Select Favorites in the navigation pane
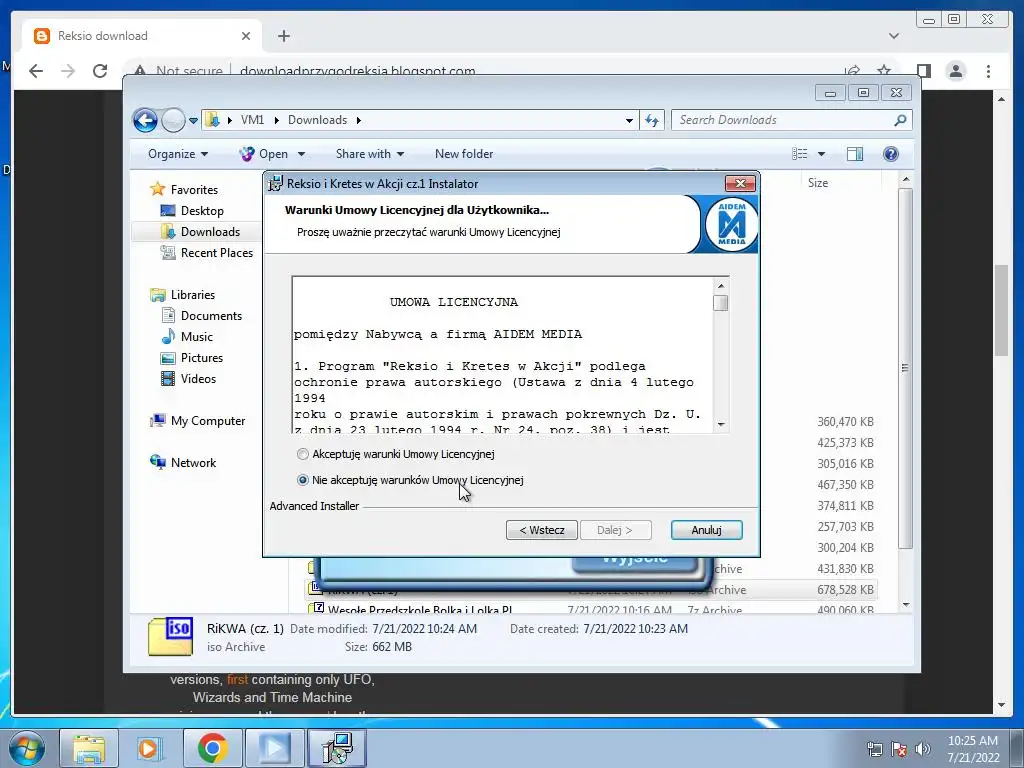1024x768 pixels. pyautogui.click(x=194, y=189)
